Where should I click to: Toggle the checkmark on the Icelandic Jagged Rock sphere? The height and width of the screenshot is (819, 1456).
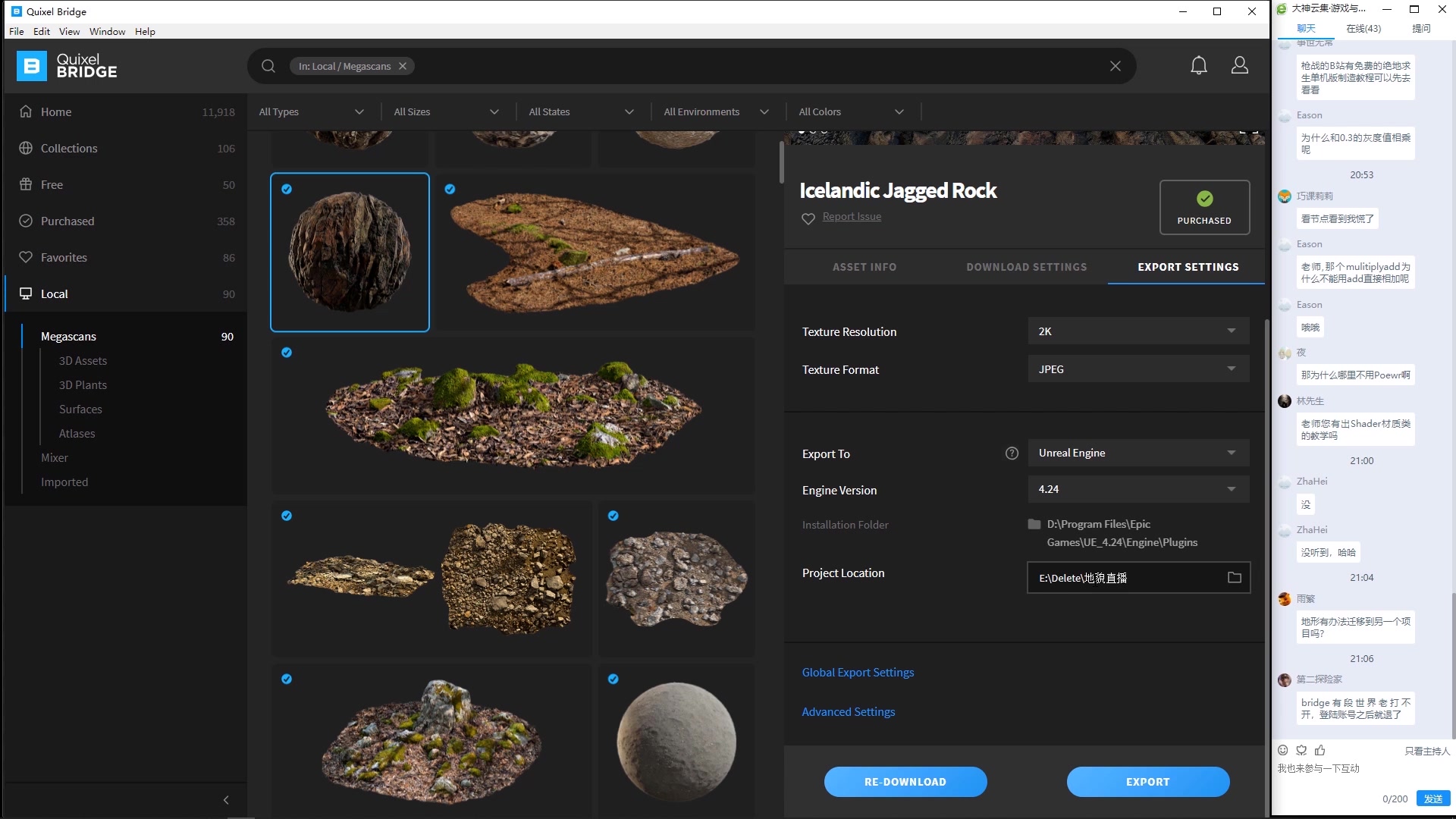[x=287, y=190]
